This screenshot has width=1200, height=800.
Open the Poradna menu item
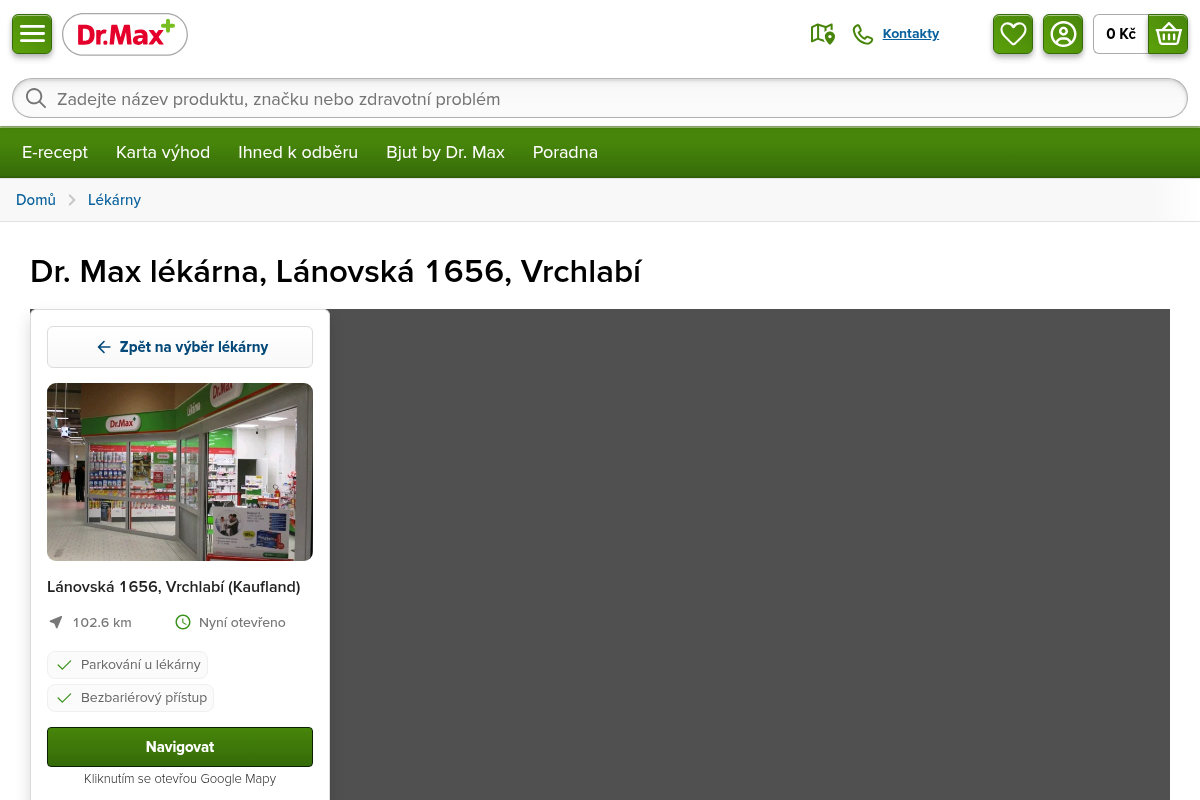point(565,152)
